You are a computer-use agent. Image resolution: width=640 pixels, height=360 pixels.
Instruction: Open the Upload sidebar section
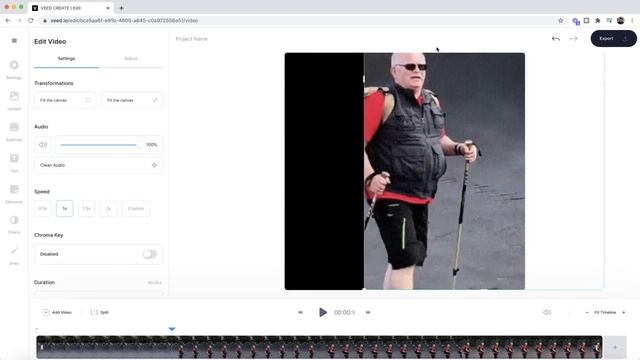coord(14,100)
